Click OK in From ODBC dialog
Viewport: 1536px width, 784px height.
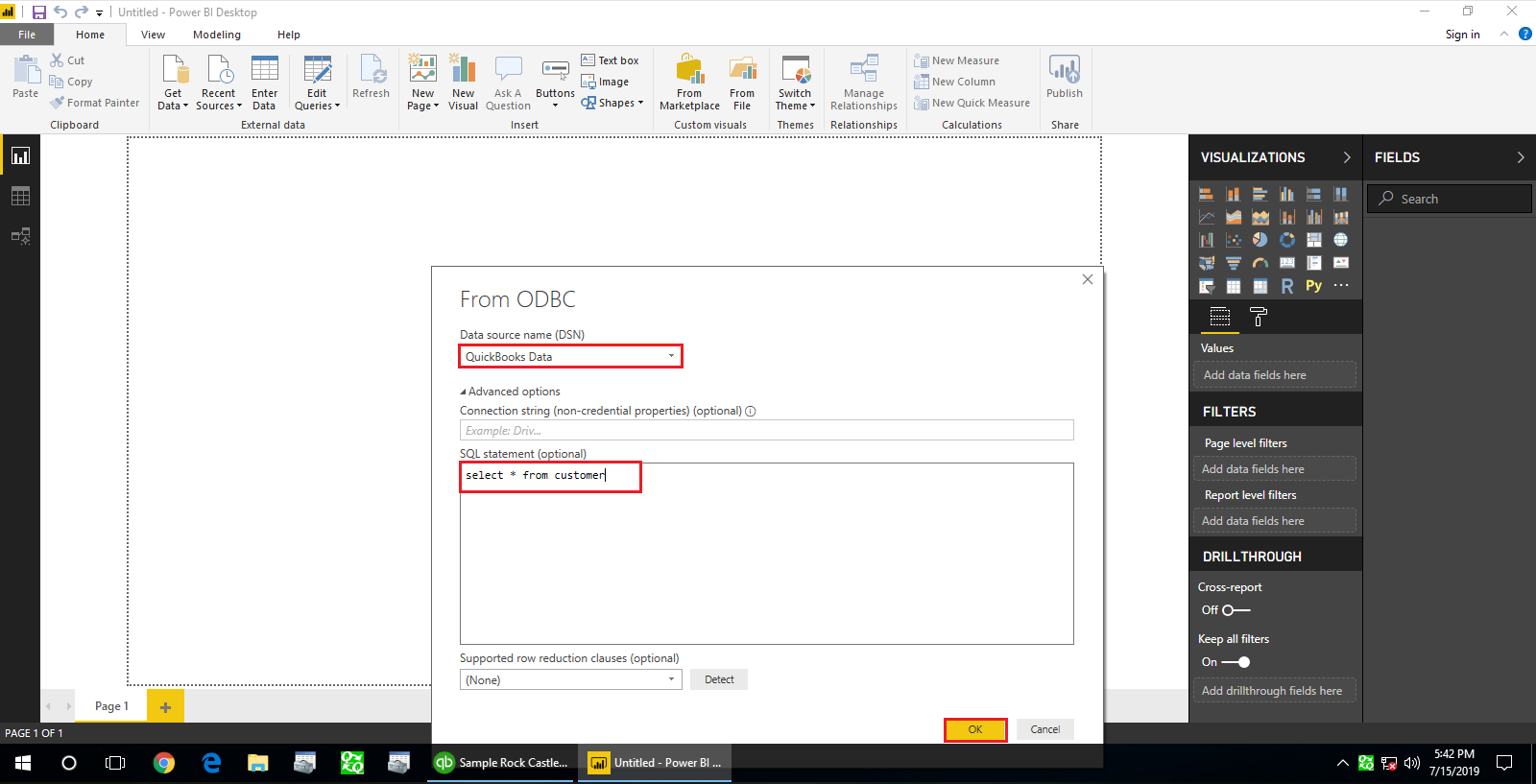pyautogui.click(x=975, y=729)
